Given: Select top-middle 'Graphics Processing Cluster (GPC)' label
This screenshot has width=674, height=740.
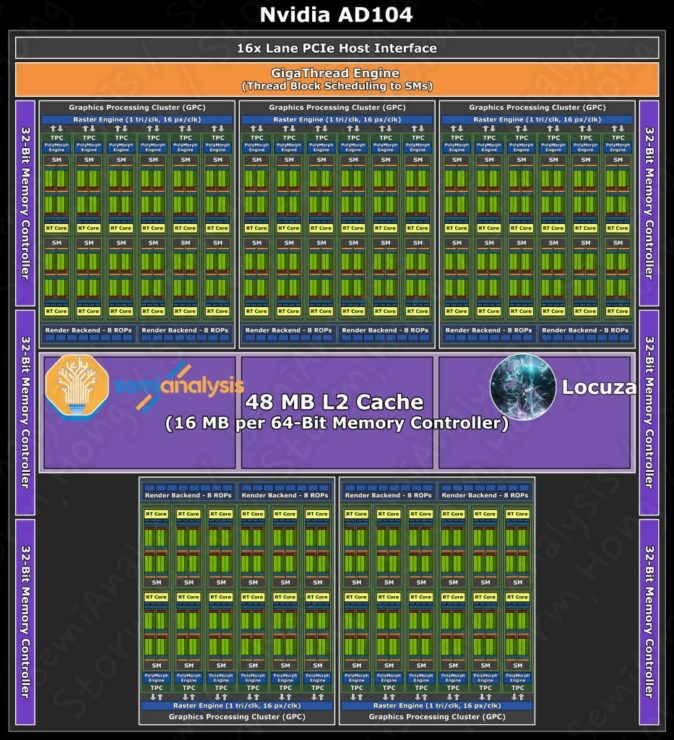Looking at the screenshot, I should tap(337, 108).
